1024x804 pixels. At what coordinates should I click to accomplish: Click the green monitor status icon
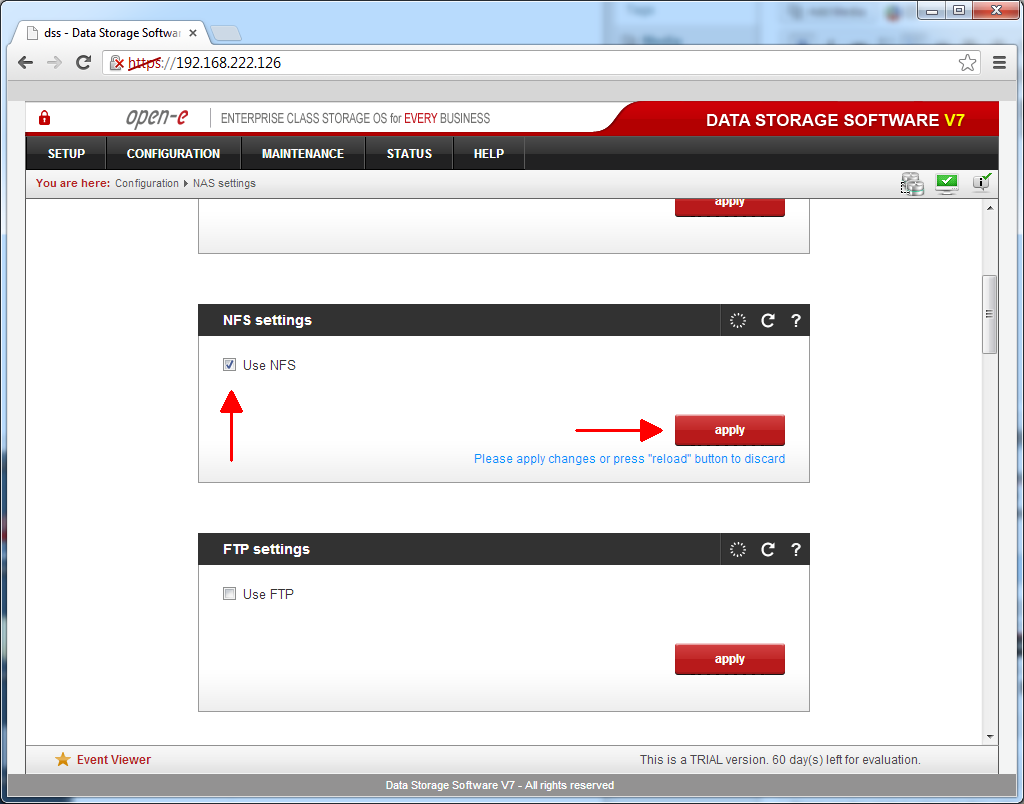click(x=946, y=184)
